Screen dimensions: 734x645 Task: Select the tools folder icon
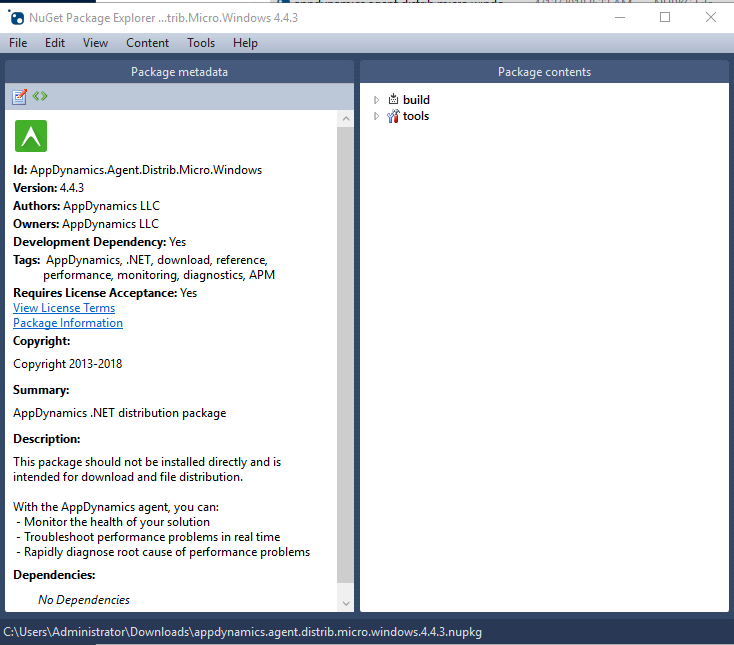pos(393,116)
